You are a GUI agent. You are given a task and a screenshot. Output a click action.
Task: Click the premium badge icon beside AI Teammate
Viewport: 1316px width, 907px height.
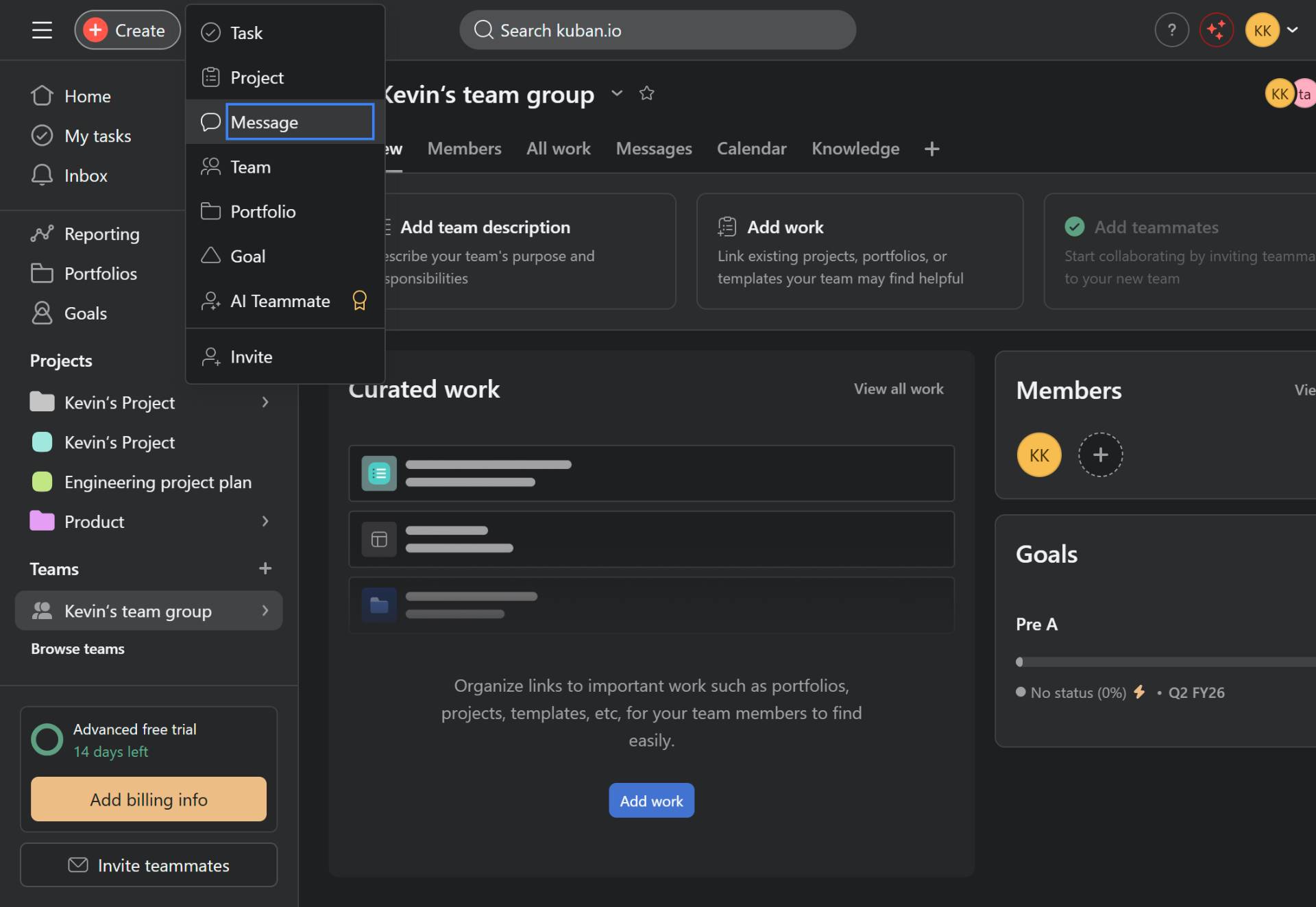pos(359,300)
